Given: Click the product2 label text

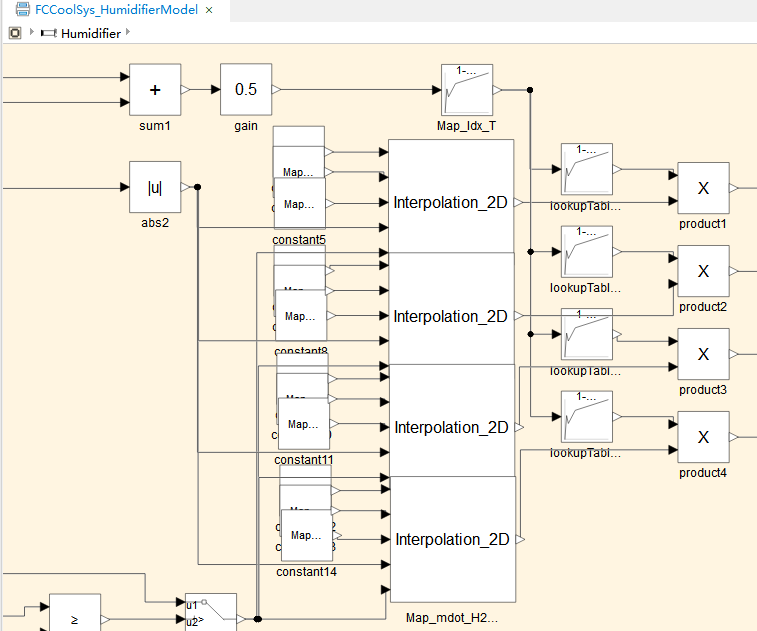Looking at the screenshot, I should pos(702,307).
